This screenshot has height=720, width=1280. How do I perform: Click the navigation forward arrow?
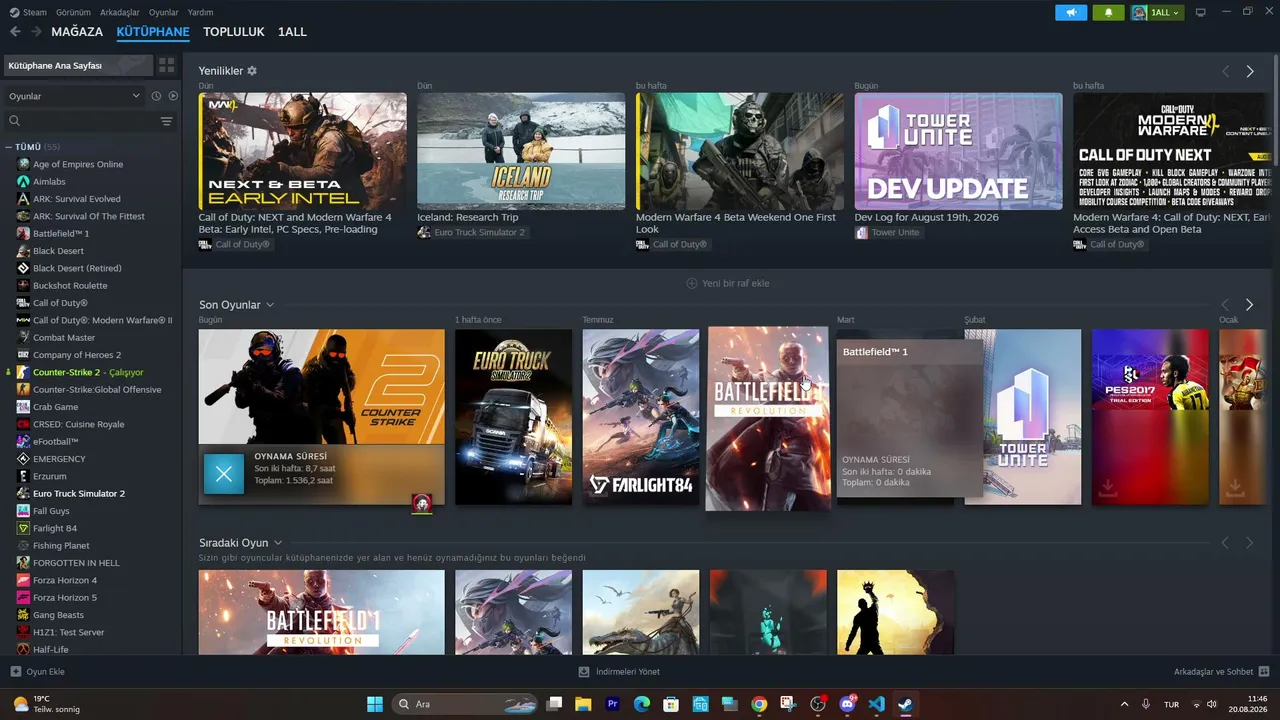tap(37, 32)
